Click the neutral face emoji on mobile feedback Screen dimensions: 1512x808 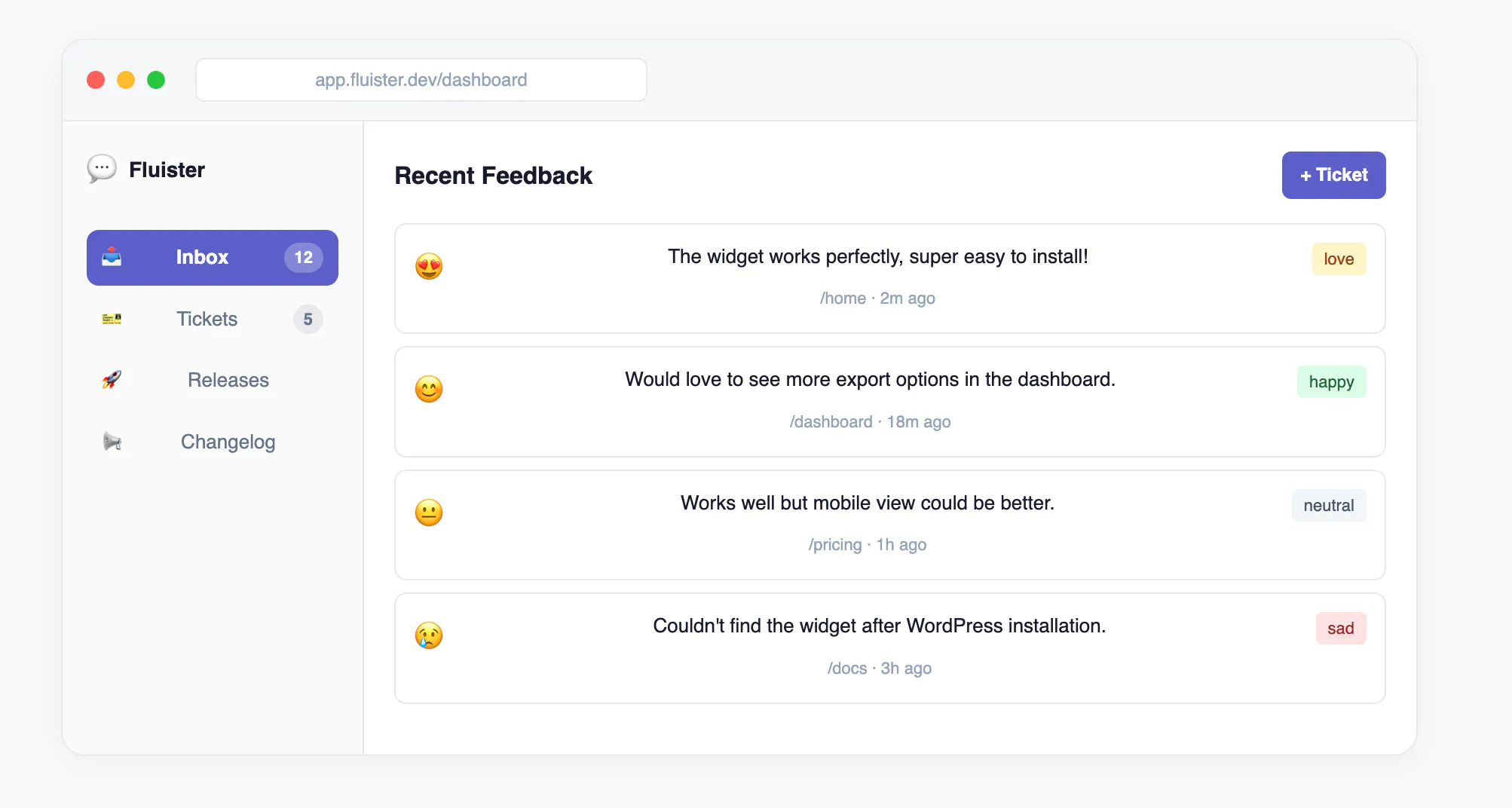coord(429,513)
